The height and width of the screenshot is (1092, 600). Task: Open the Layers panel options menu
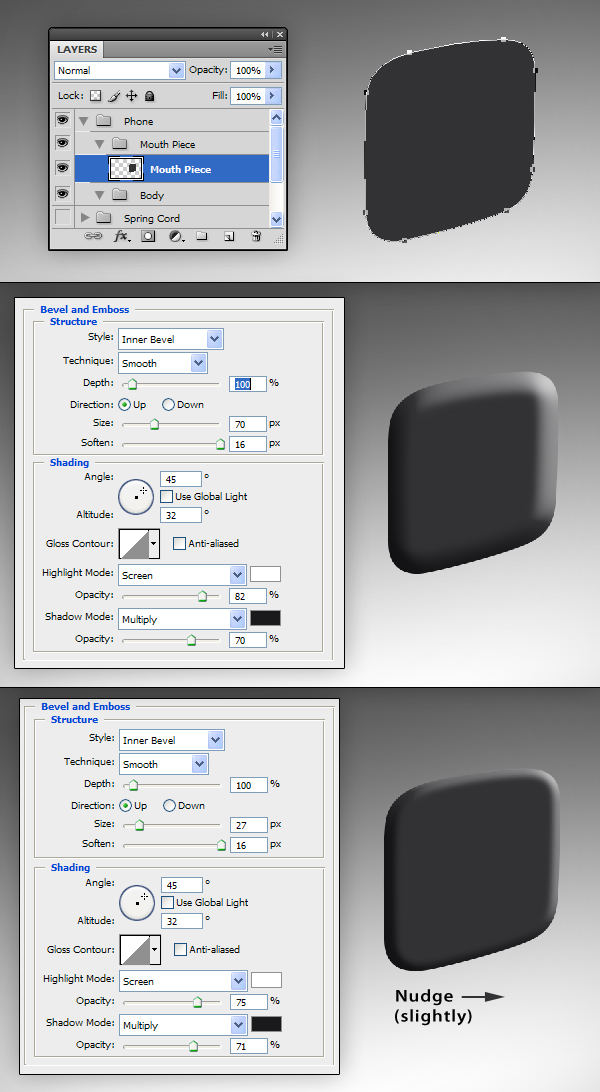click(x=276, y=49)
